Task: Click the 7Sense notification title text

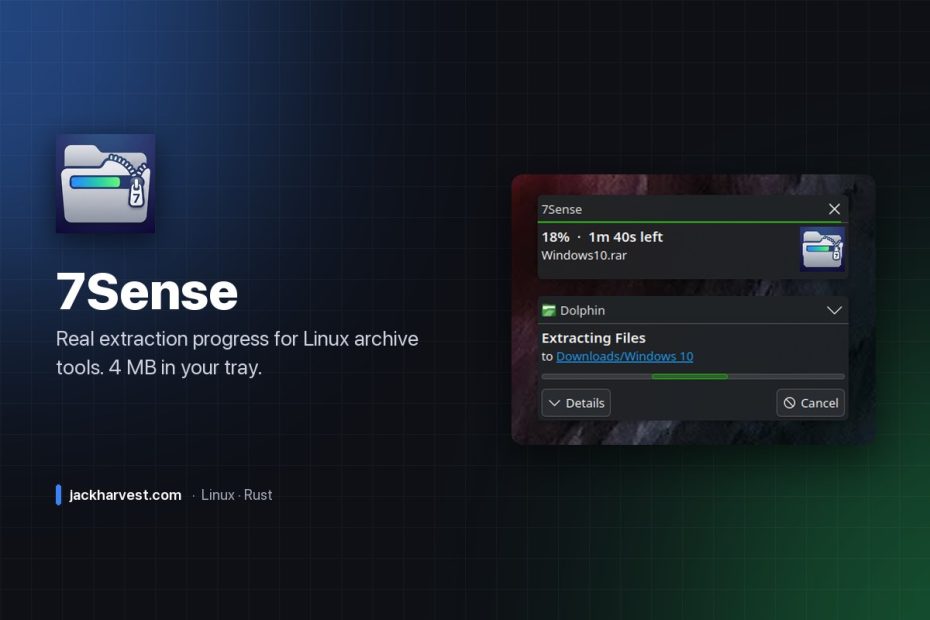Action: coord(561,209)
